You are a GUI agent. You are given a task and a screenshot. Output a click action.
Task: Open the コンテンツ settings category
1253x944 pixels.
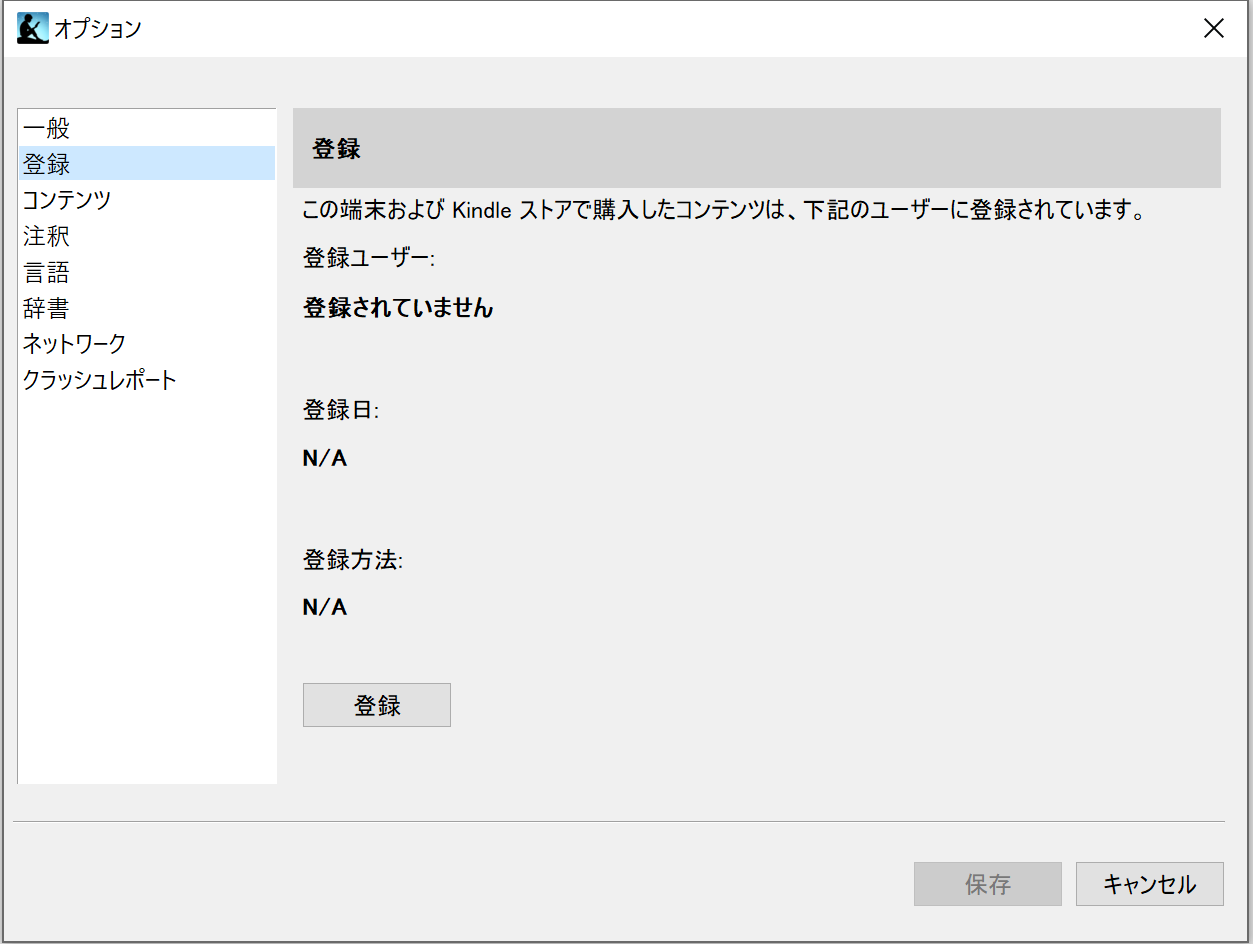point(67,200)
